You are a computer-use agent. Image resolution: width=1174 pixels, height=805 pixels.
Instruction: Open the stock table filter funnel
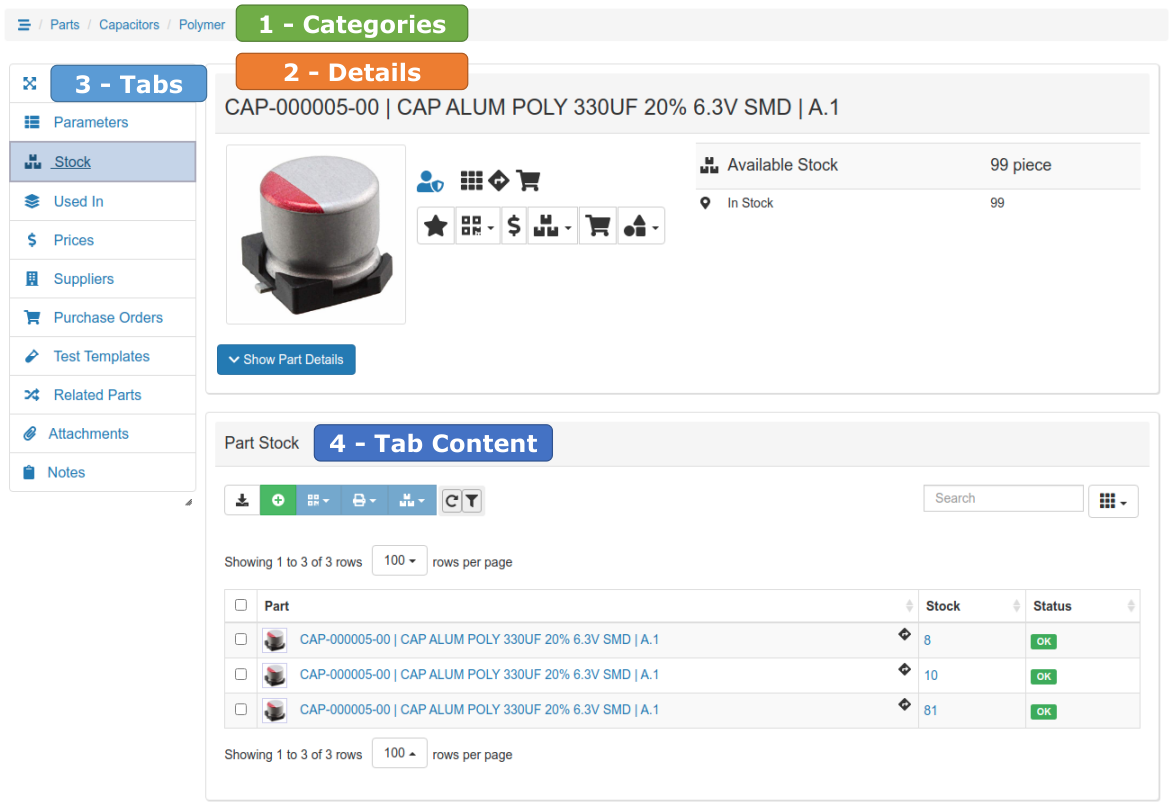472,500
